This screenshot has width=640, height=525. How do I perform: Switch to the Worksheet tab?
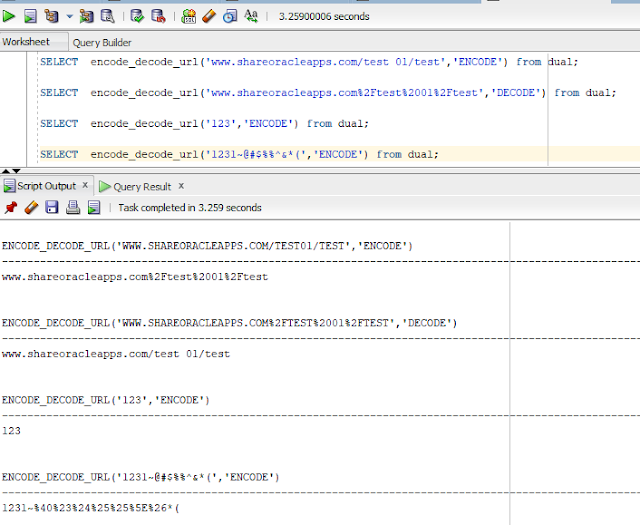point(26,42)
